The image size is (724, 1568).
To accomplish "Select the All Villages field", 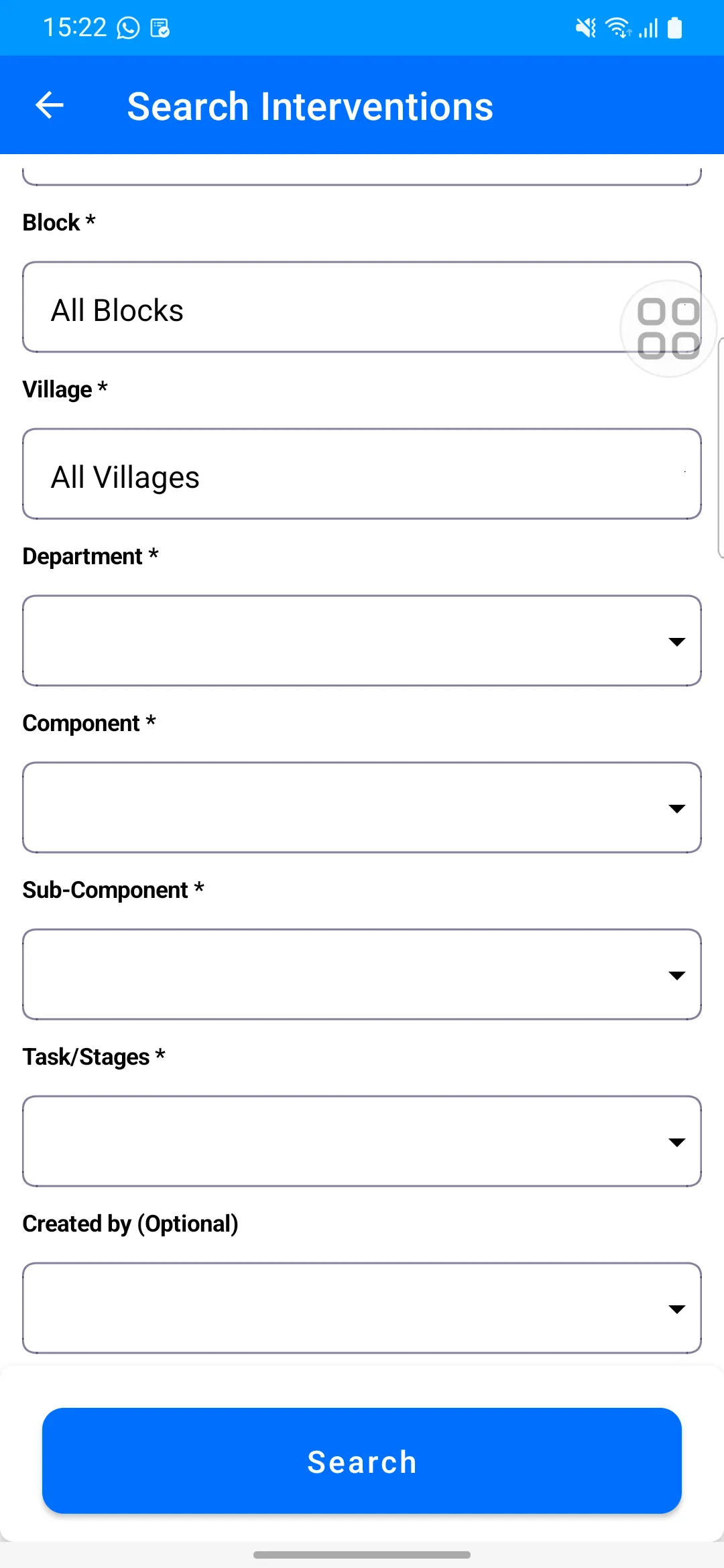I will click(x=362, y=474).
